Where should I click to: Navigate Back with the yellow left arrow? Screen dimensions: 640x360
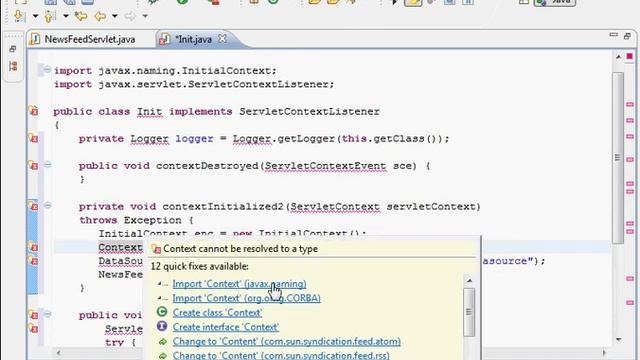[100, 16]
